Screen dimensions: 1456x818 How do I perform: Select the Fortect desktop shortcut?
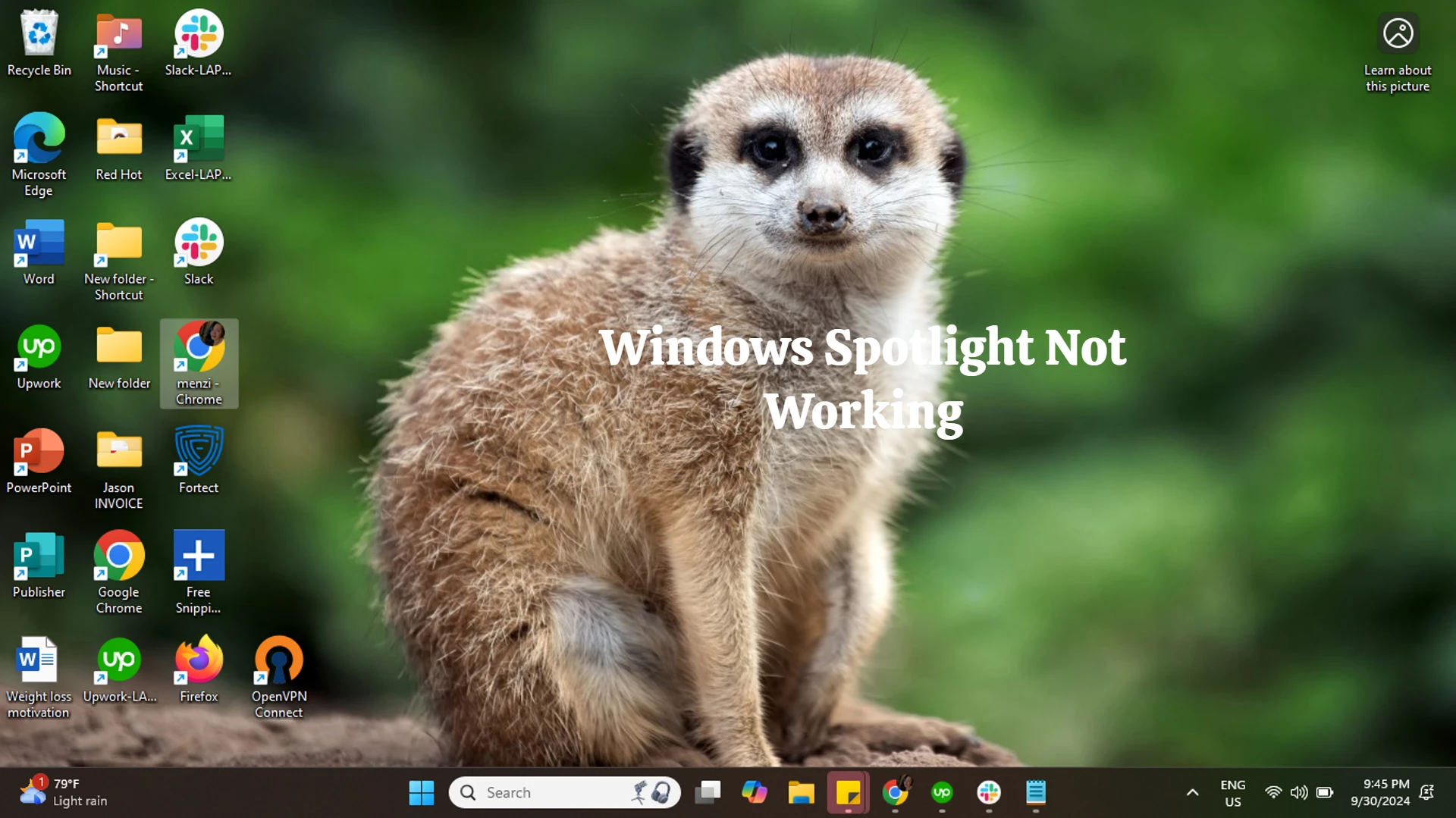click(x=199, y=460)
